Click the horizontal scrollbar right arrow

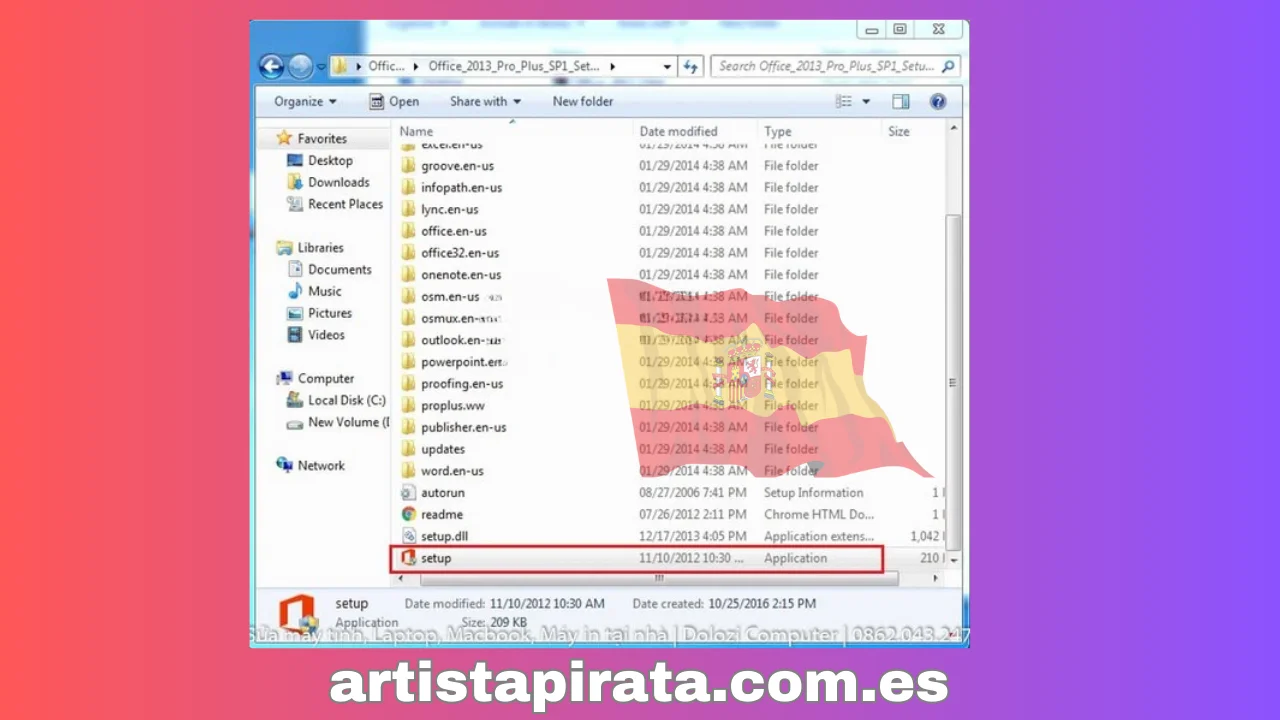pos(936,578)
